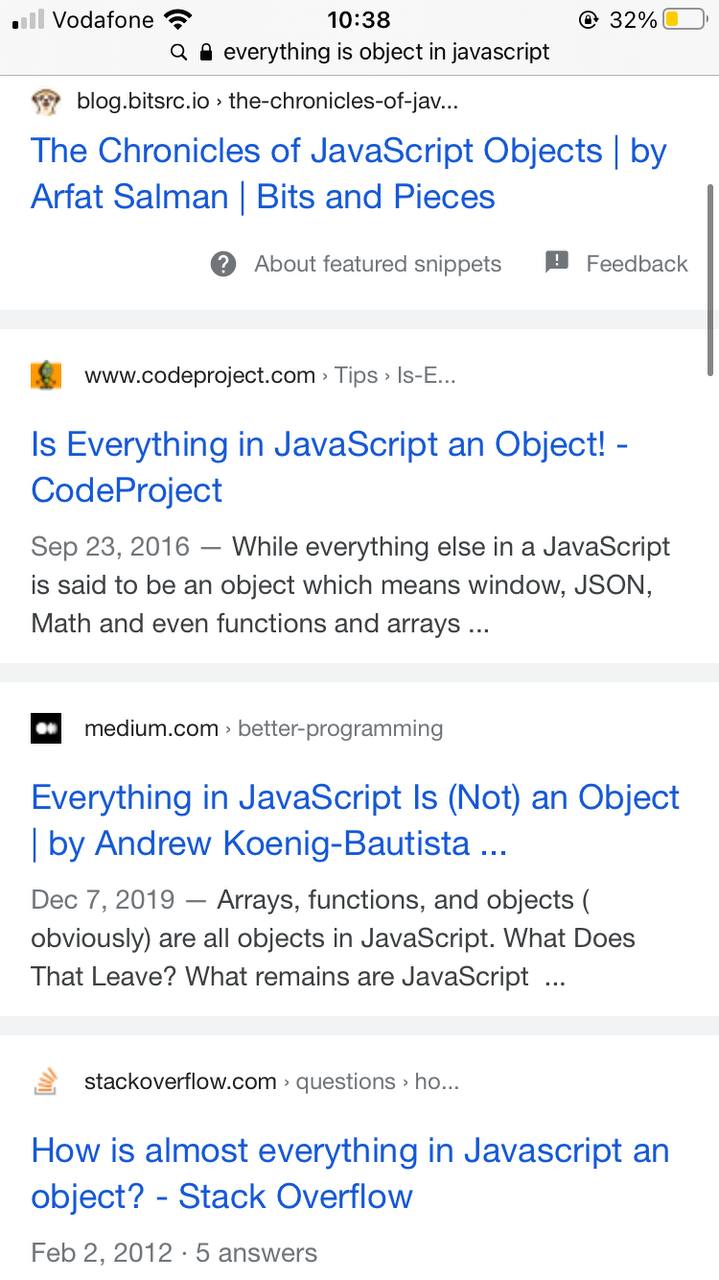Tap the question mark icon beside About featured snippets
Screen dimensions: 719x1280
coord(224,264)
